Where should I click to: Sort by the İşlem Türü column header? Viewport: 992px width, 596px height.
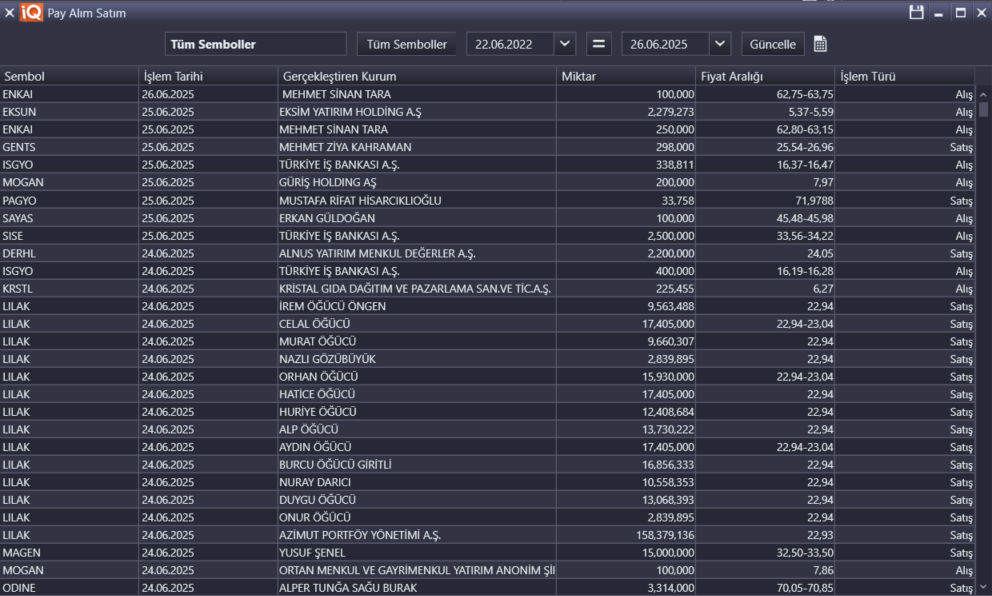click(x=905, y=76)
